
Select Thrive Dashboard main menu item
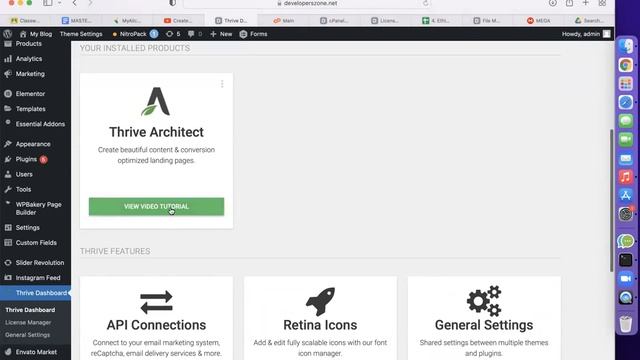[x=35, y=293]
